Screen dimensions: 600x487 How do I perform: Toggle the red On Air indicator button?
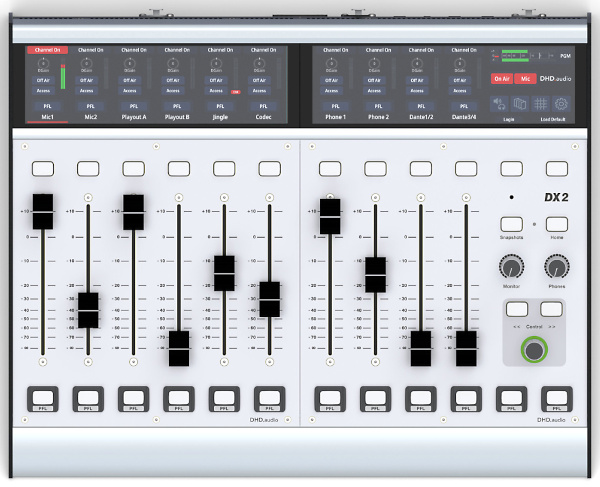tap(502, 79)
